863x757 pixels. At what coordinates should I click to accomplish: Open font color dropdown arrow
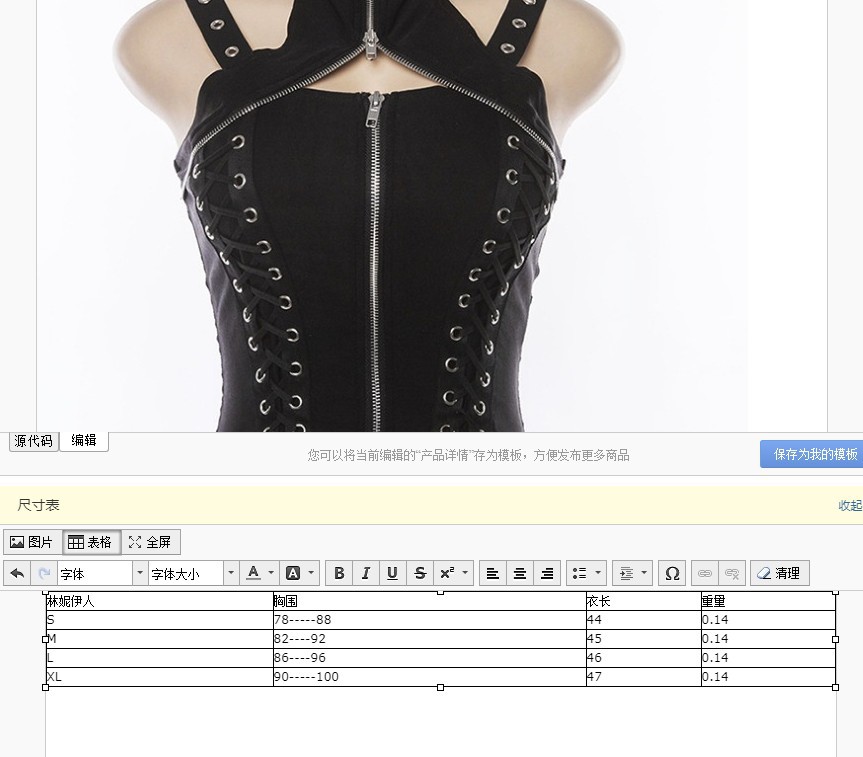point(271,574)
